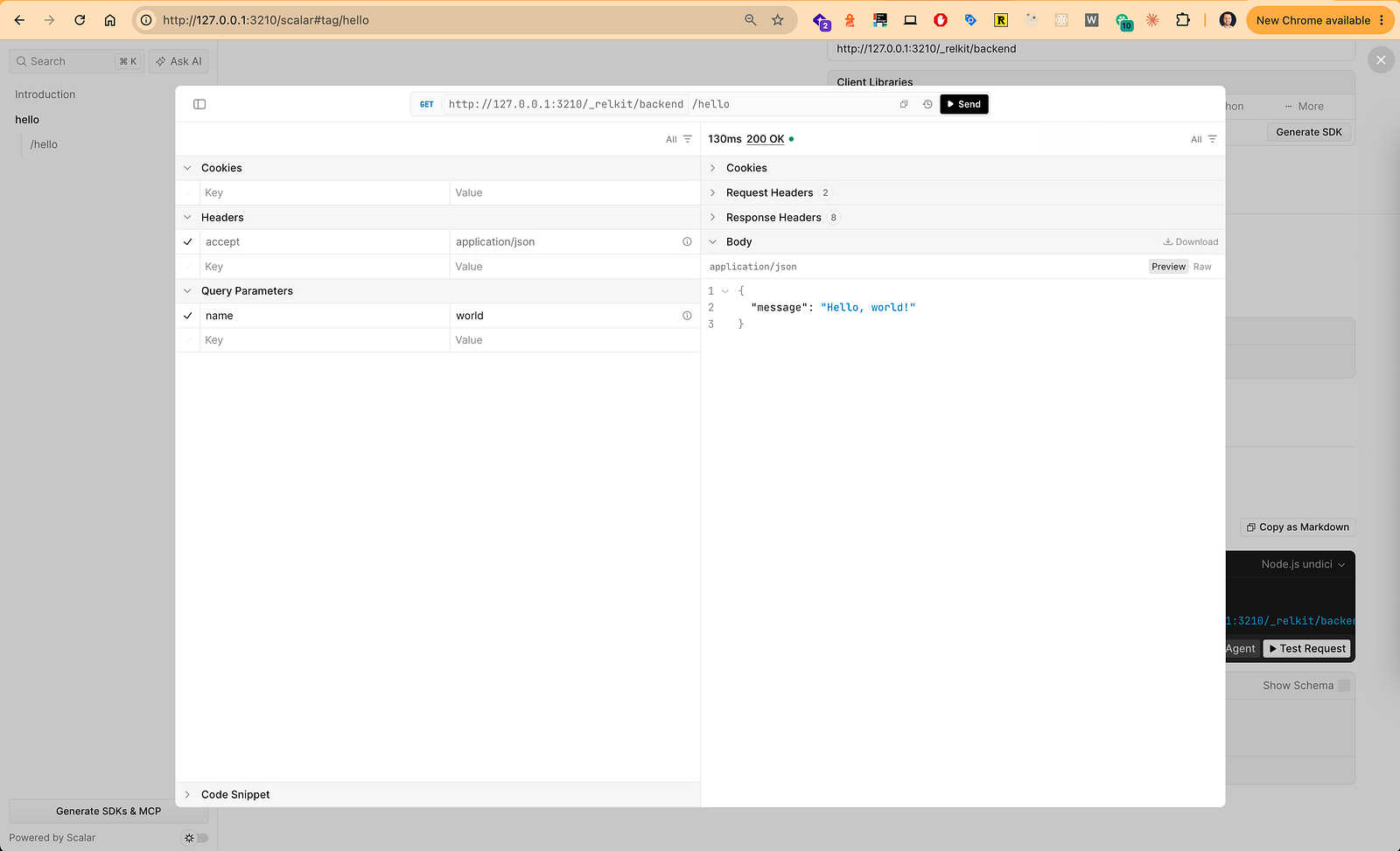Open the Powered by Scalar link
The height and width of the screenshot is (851, 1400).
52,838
